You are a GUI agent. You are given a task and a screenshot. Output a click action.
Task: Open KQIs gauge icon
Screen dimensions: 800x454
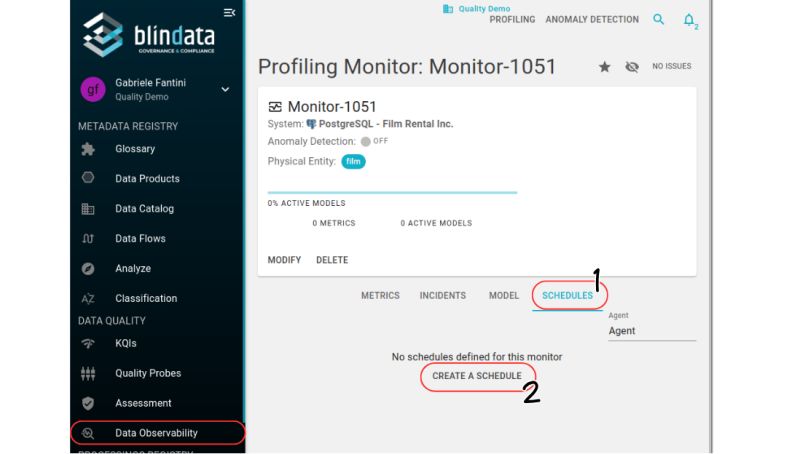coord(88,343)
